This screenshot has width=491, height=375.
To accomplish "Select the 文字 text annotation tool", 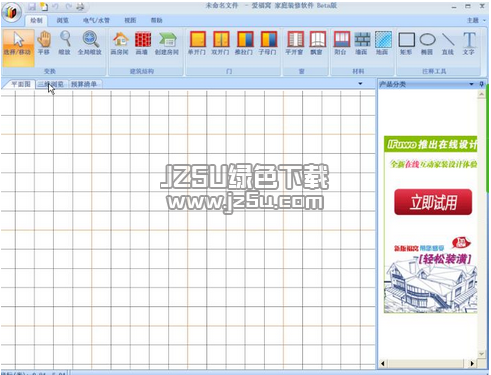I will [x=469, y=43].
